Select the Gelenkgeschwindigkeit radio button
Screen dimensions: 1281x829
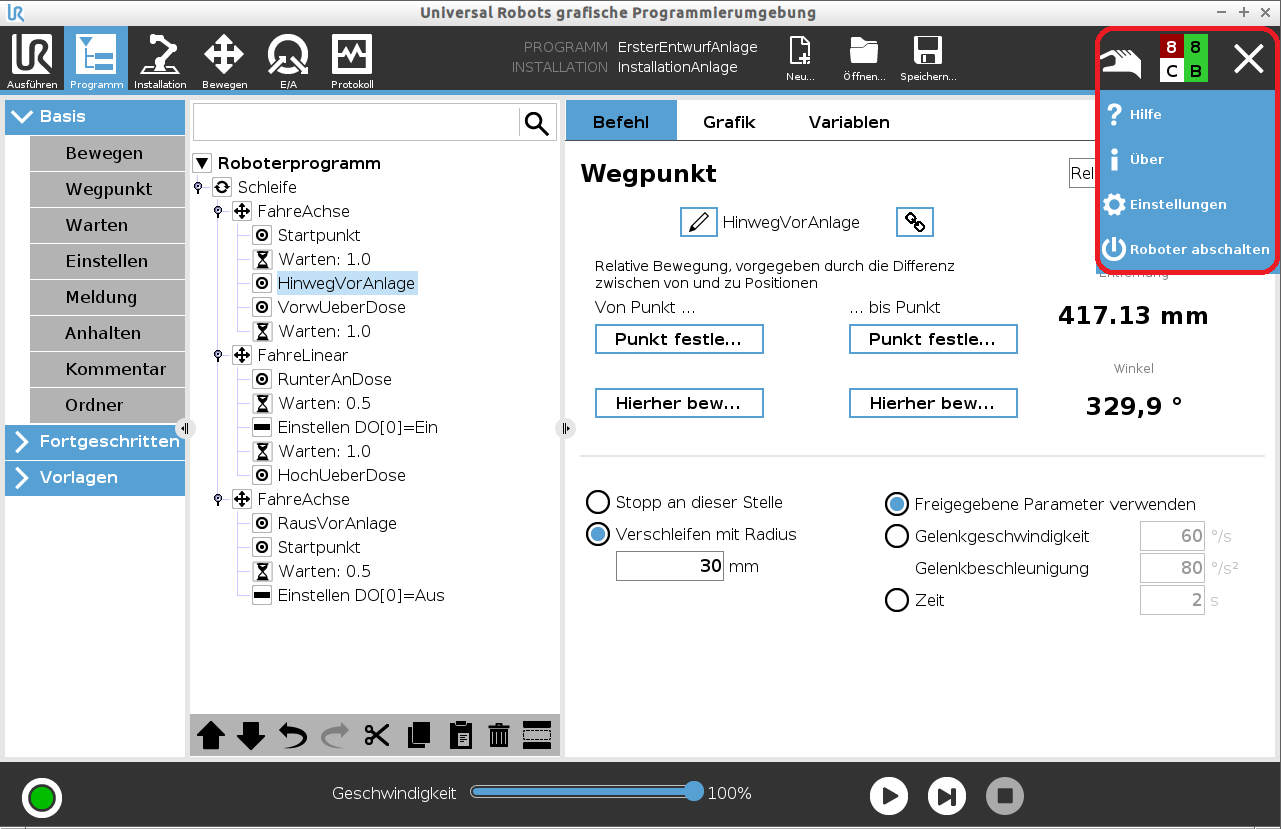pos(897,536)
